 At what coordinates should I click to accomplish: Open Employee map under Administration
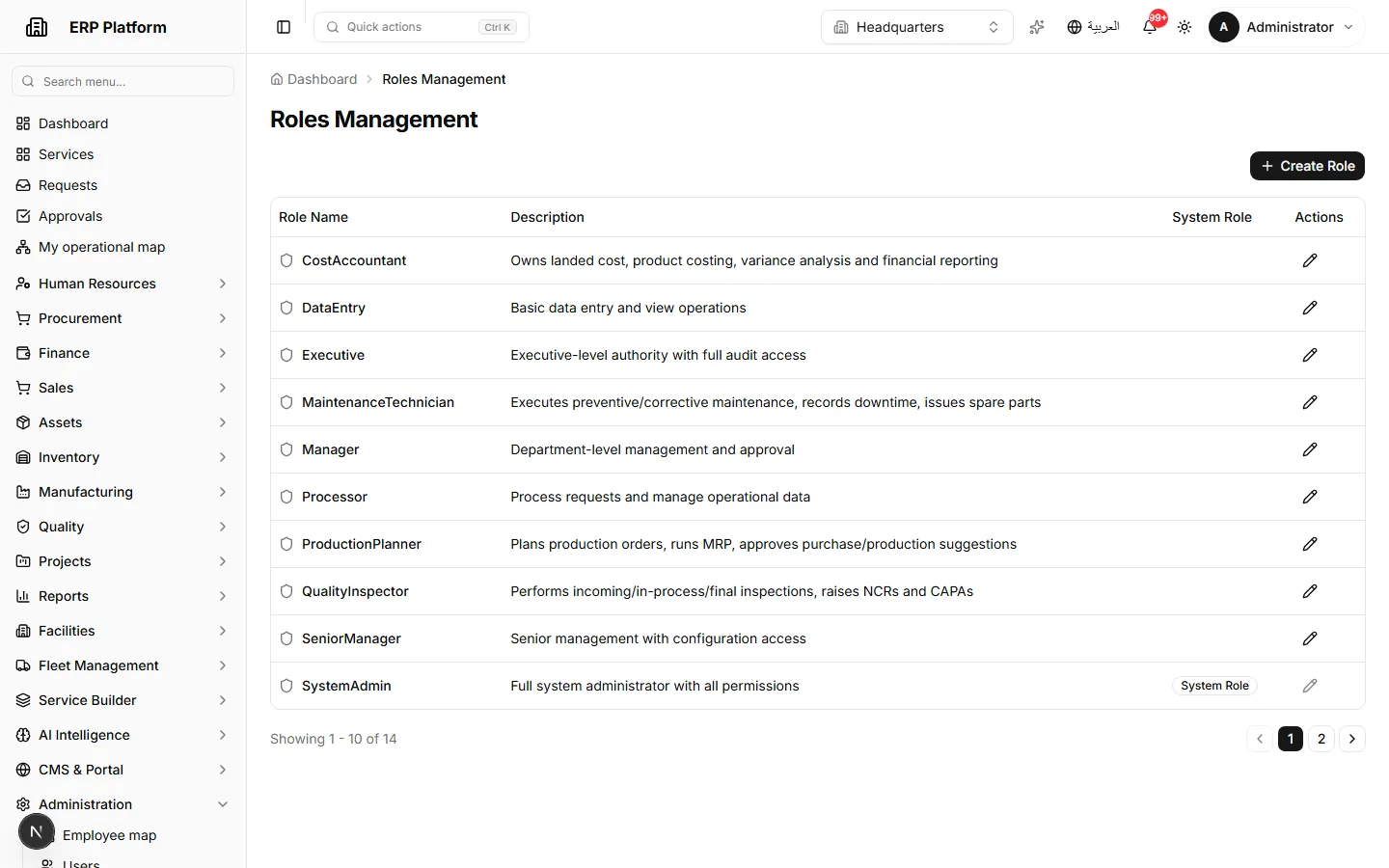coord(109,835)
